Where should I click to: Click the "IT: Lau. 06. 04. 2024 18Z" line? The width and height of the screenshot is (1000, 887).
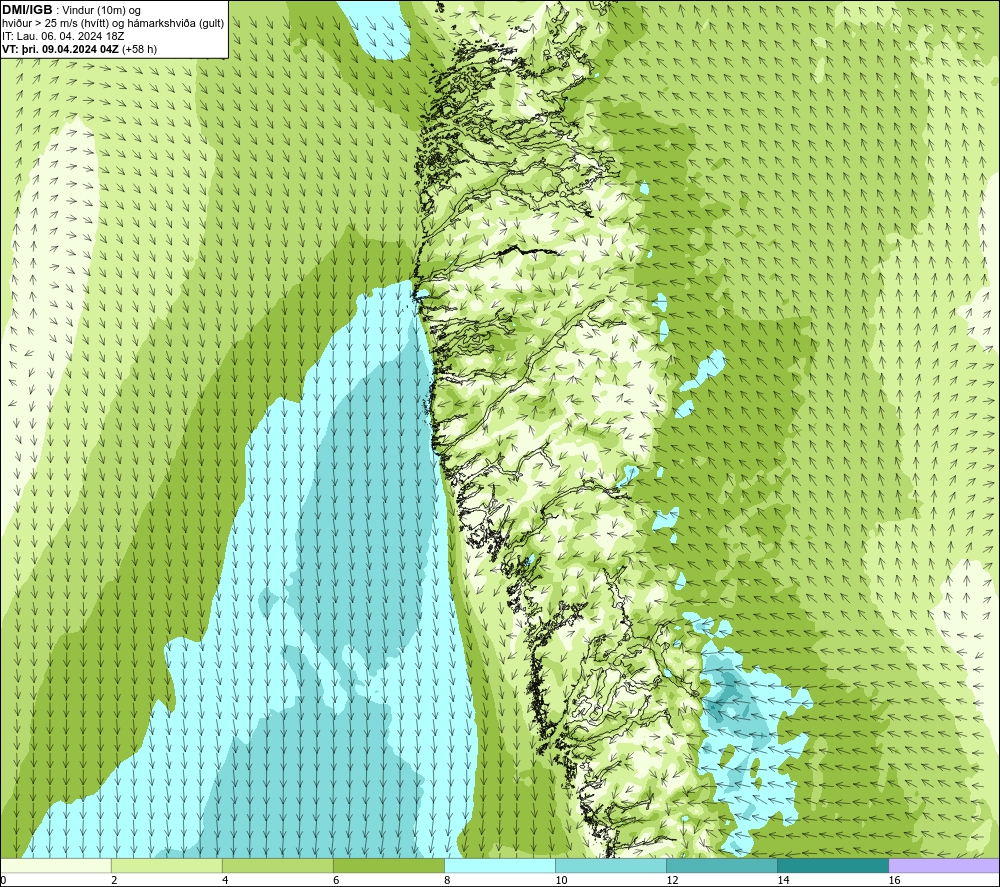(x=63, y=36)
